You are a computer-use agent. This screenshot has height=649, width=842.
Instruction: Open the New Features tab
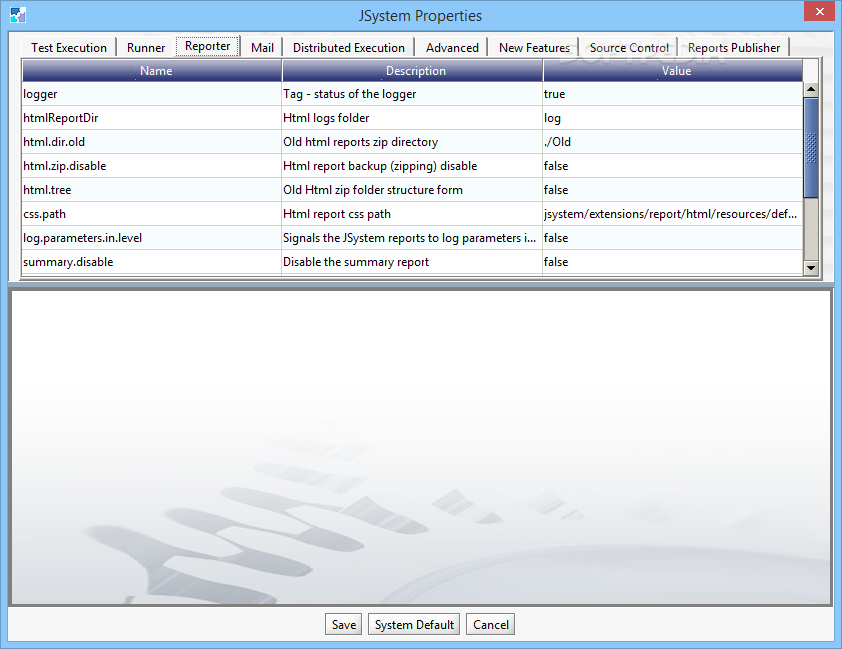534,48
